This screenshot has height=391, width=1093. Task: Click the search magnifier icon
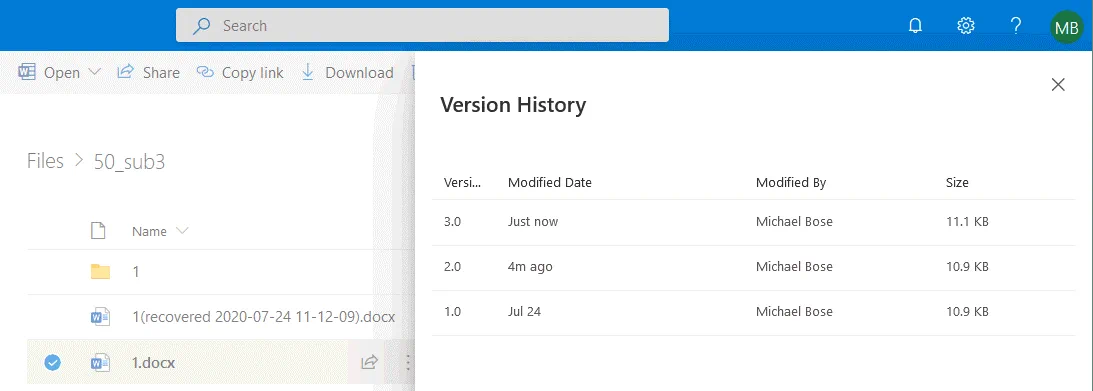coord(201,26)
